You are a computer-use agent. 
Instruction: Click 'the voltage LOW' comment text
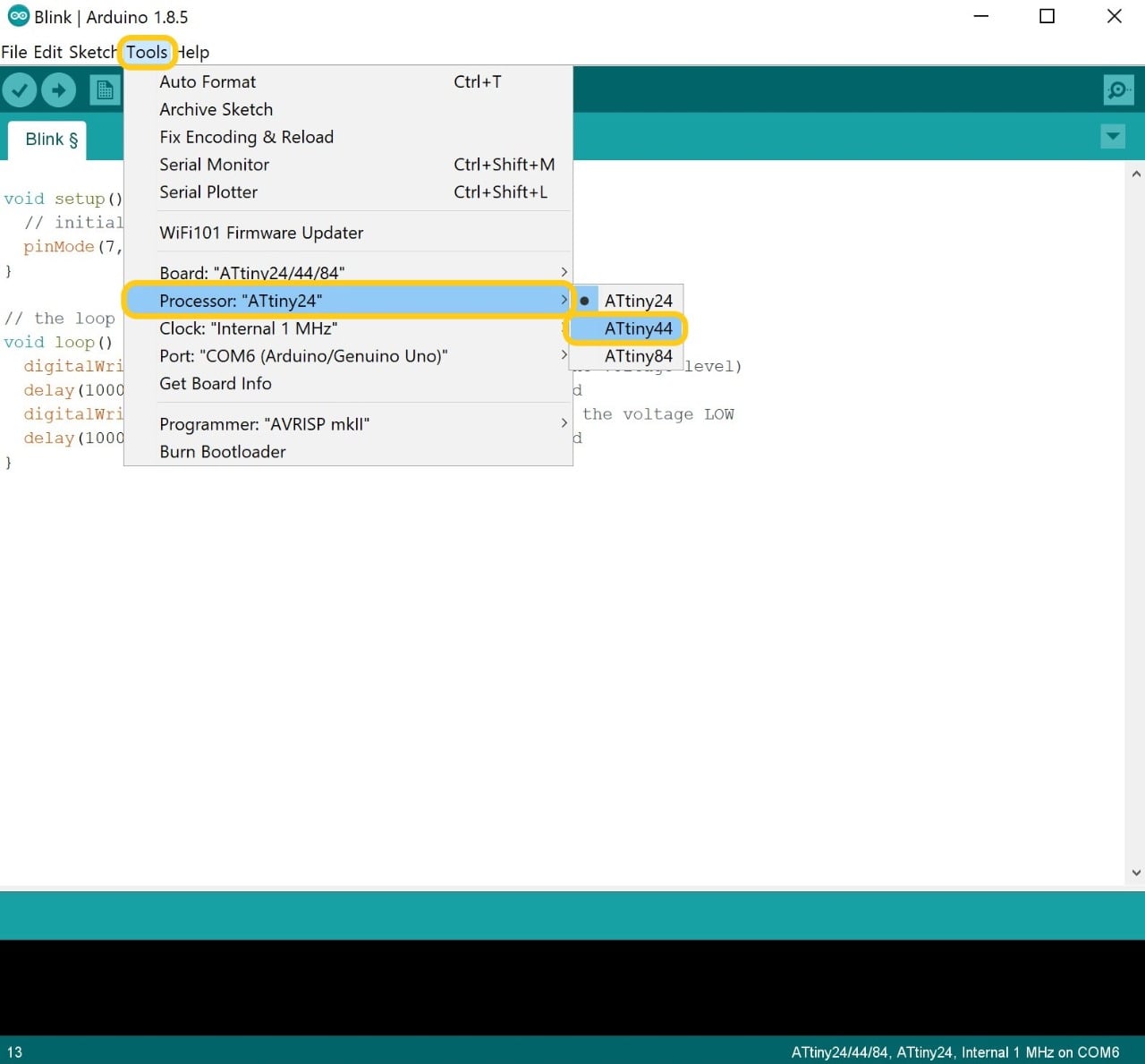click(x=658, y=414)
